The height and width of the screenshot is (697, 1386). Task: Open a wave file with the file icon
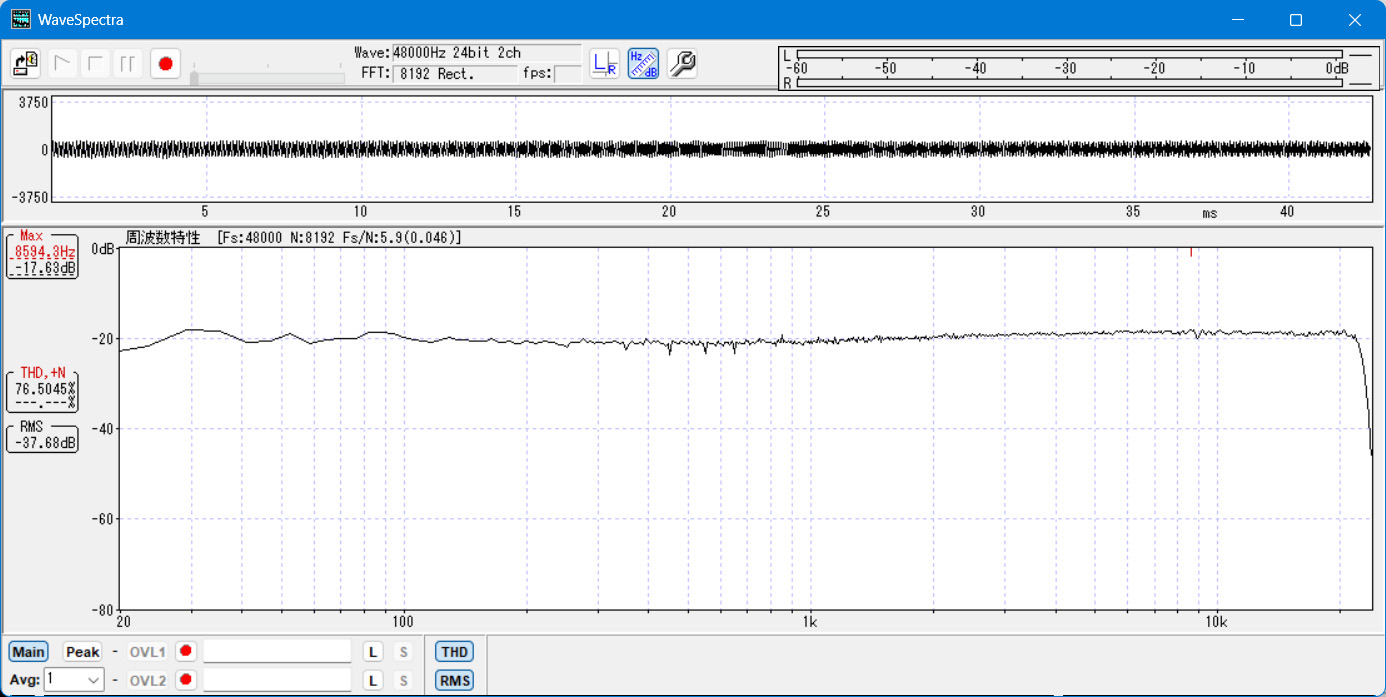(25, 64)
